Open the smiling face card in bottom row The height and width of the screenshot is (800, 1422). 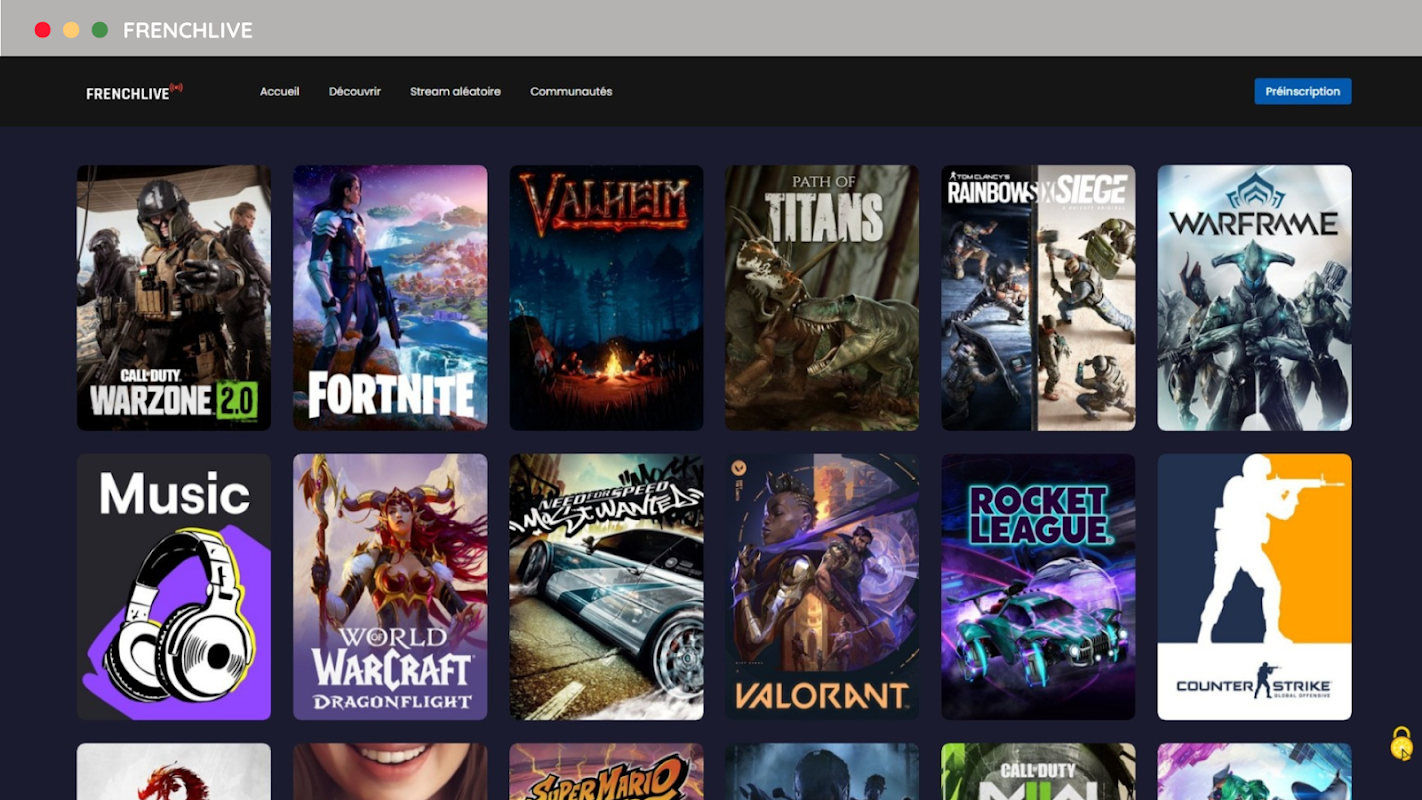[x=390, y=772]
